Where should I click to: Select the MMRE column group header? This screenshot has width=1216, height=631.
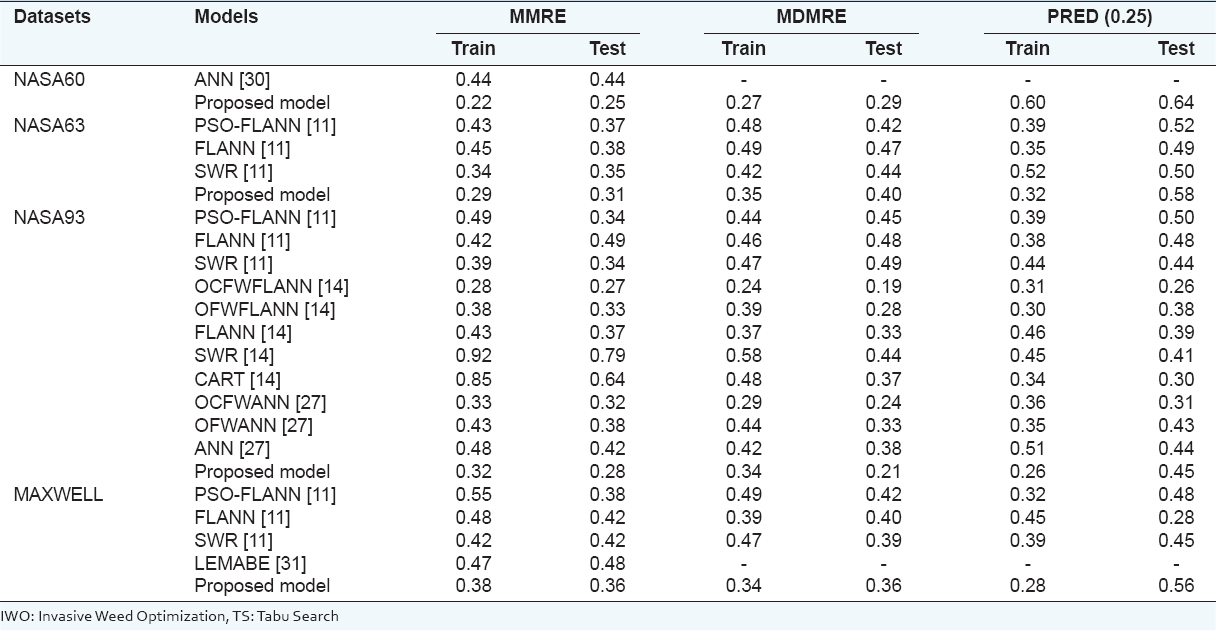539,17
